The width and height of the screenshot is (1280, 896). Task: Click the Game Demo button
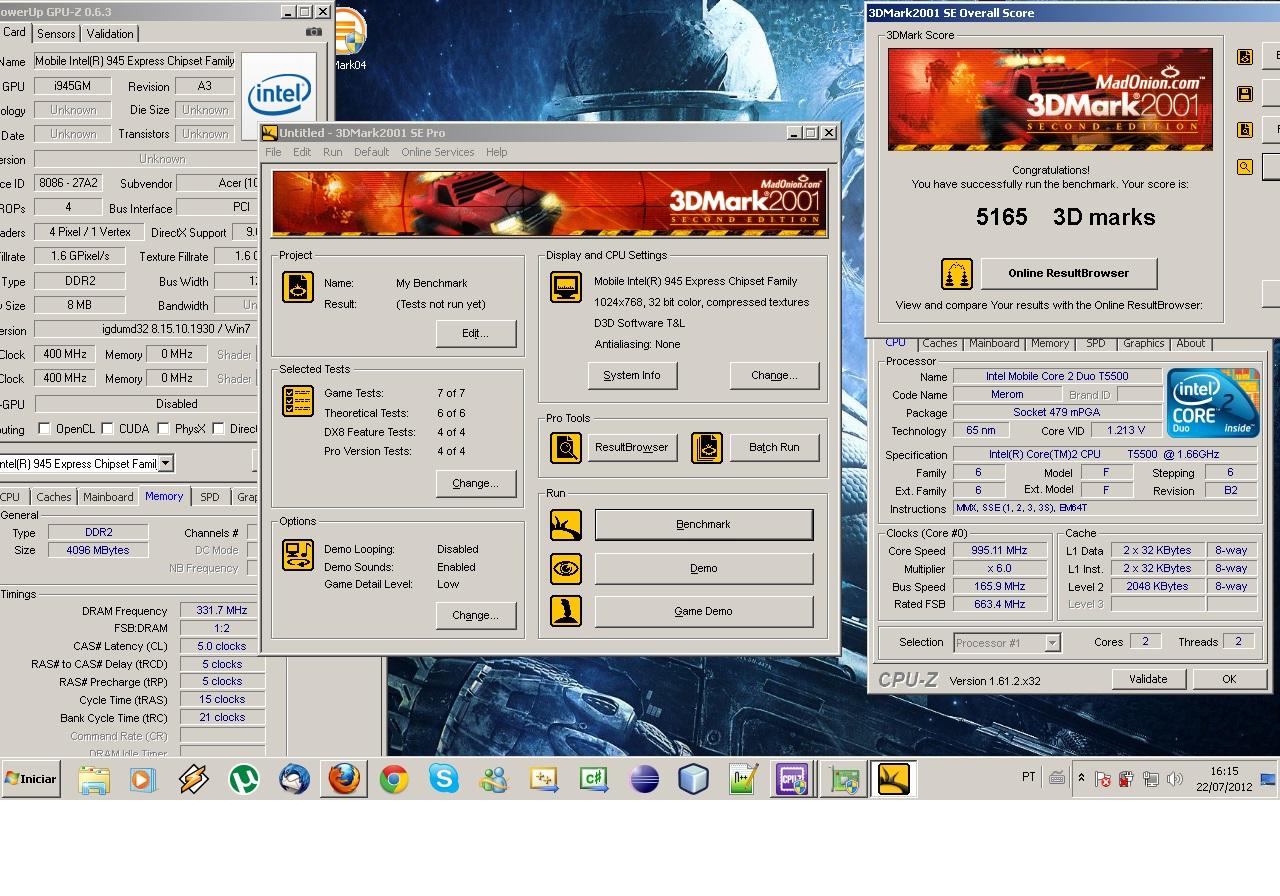(704, 611)
